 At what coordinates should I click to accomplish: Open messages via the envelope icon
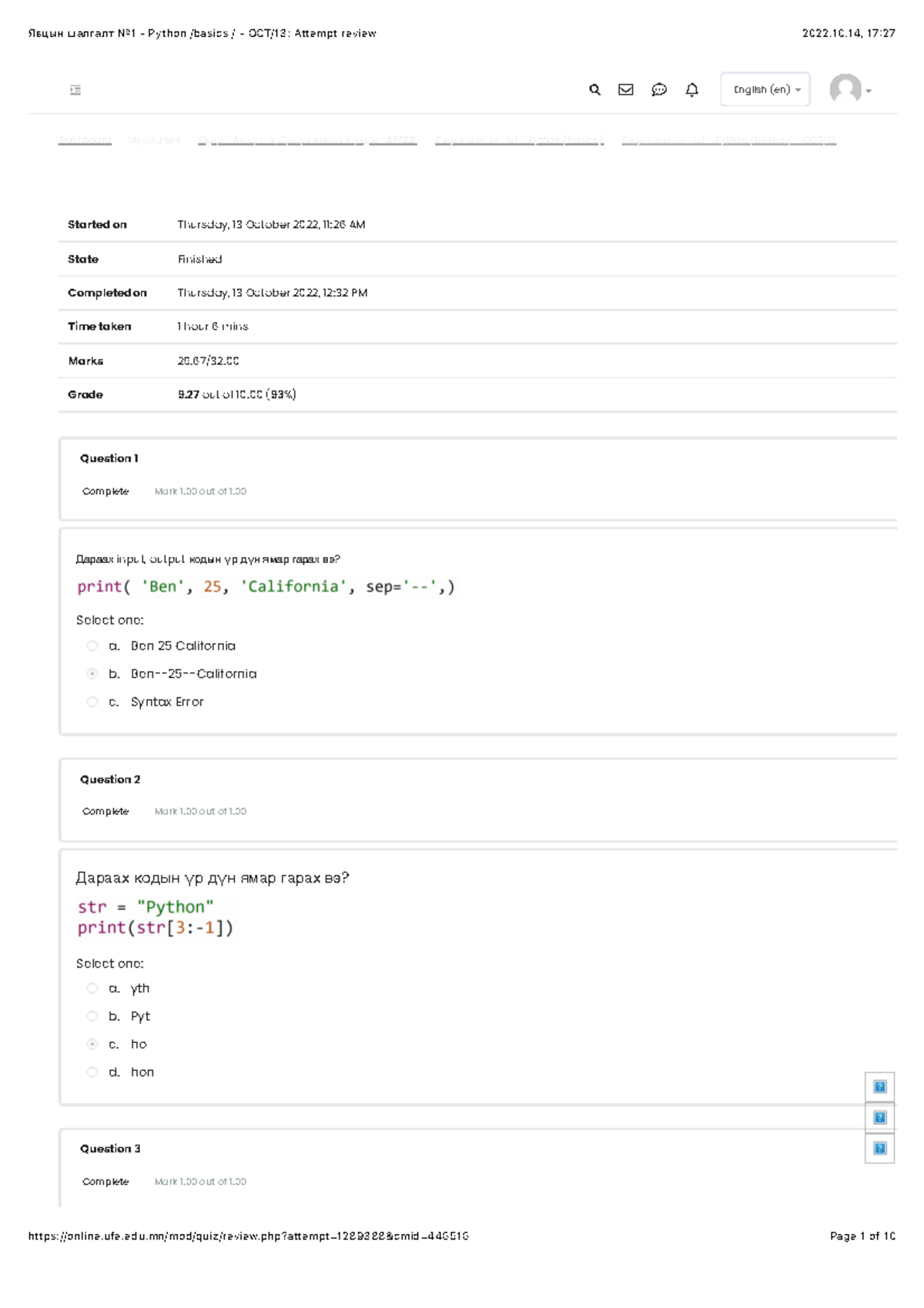coord(626,90)
